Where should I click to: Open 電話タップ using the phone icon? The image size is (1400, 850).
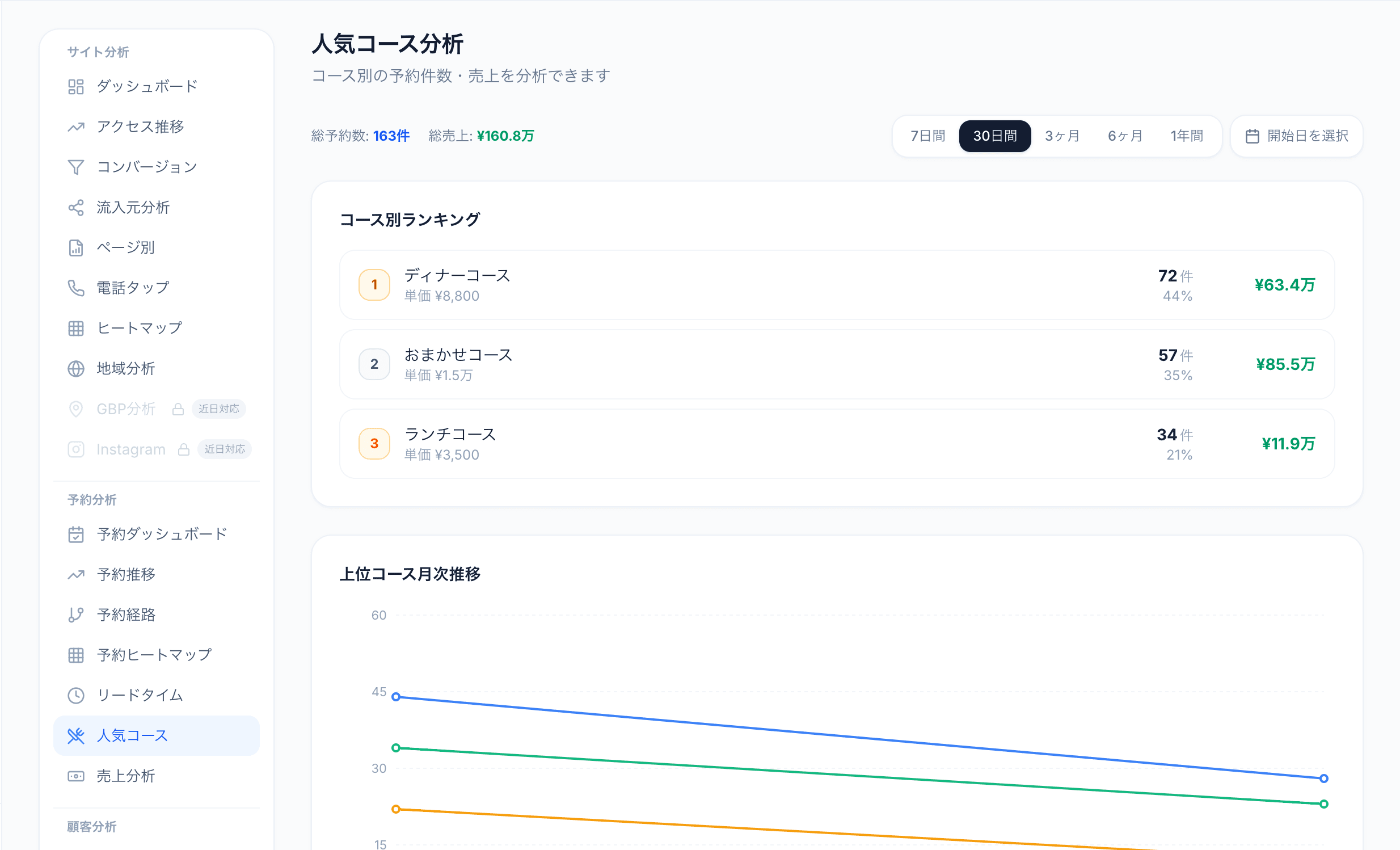tap(75, 288)
